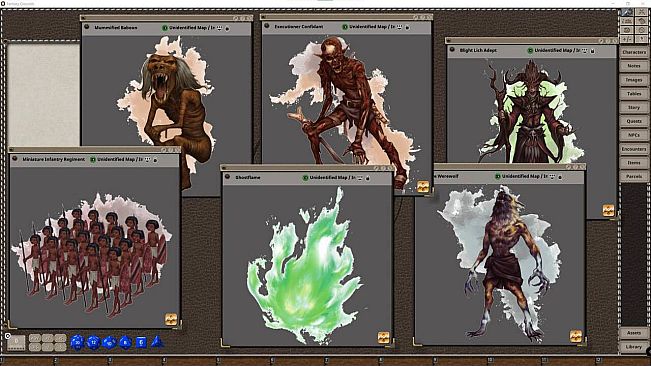This screenshot has width=651, height=366.
Task: Click the mask icon in Blight Lich Adept header
Action: pyautogui.click(x=585, y=51)
